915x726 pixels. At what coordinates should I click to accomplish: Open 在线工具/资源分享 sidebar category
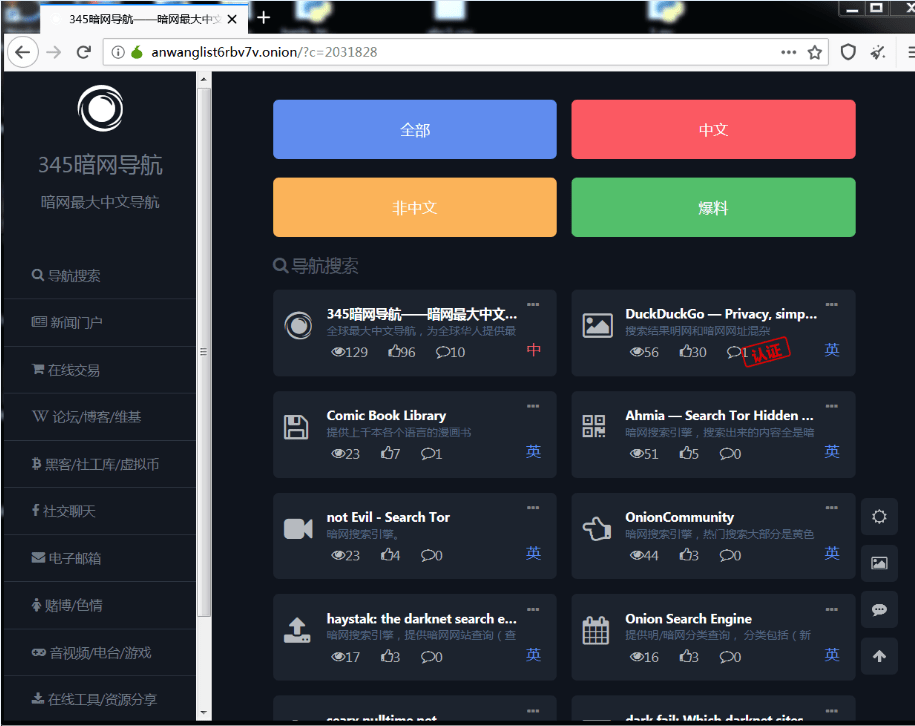point(94,699)
